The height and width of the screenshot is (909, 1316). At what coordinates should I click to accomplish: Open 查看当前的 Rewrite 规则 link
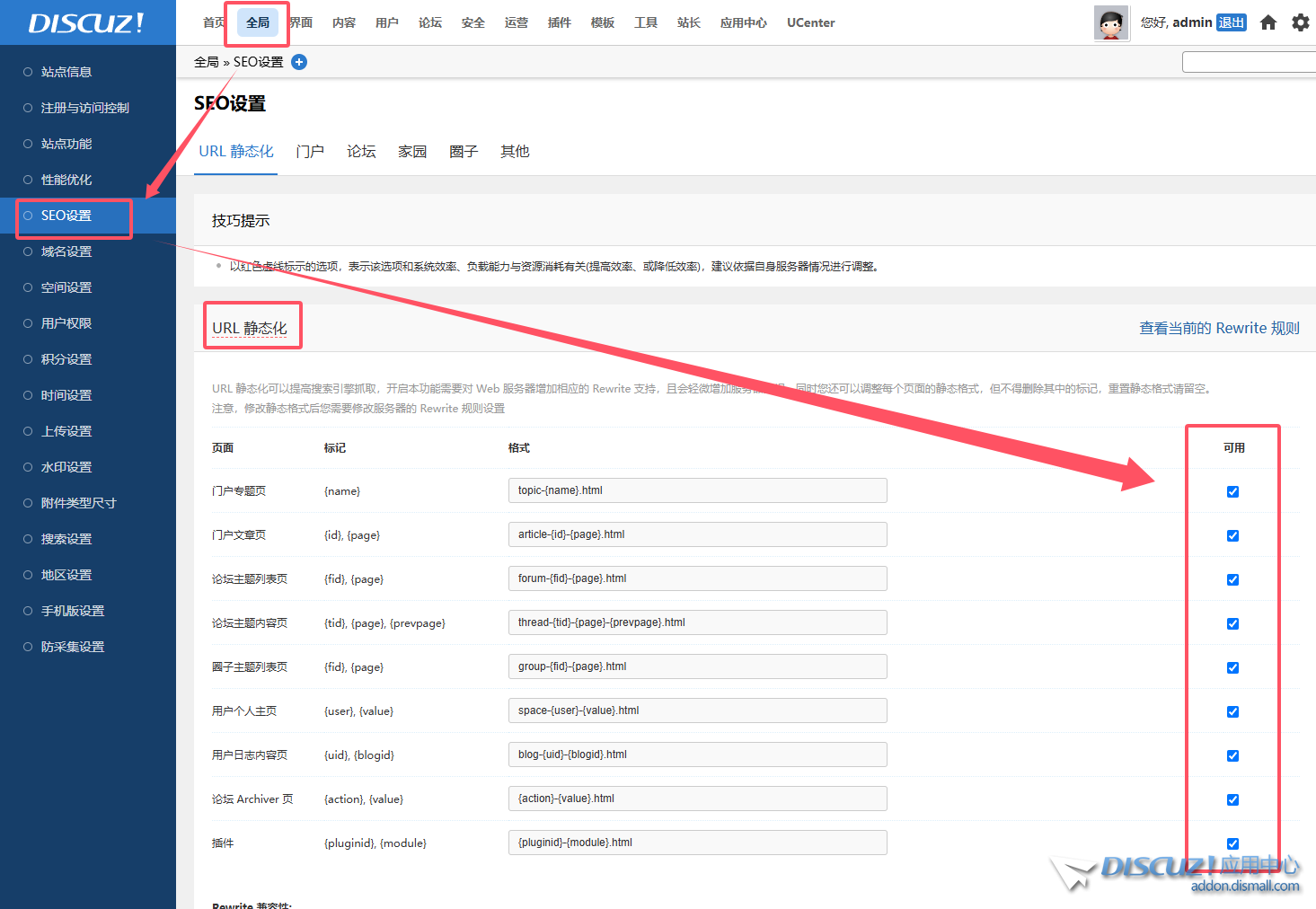(1219, 328)
